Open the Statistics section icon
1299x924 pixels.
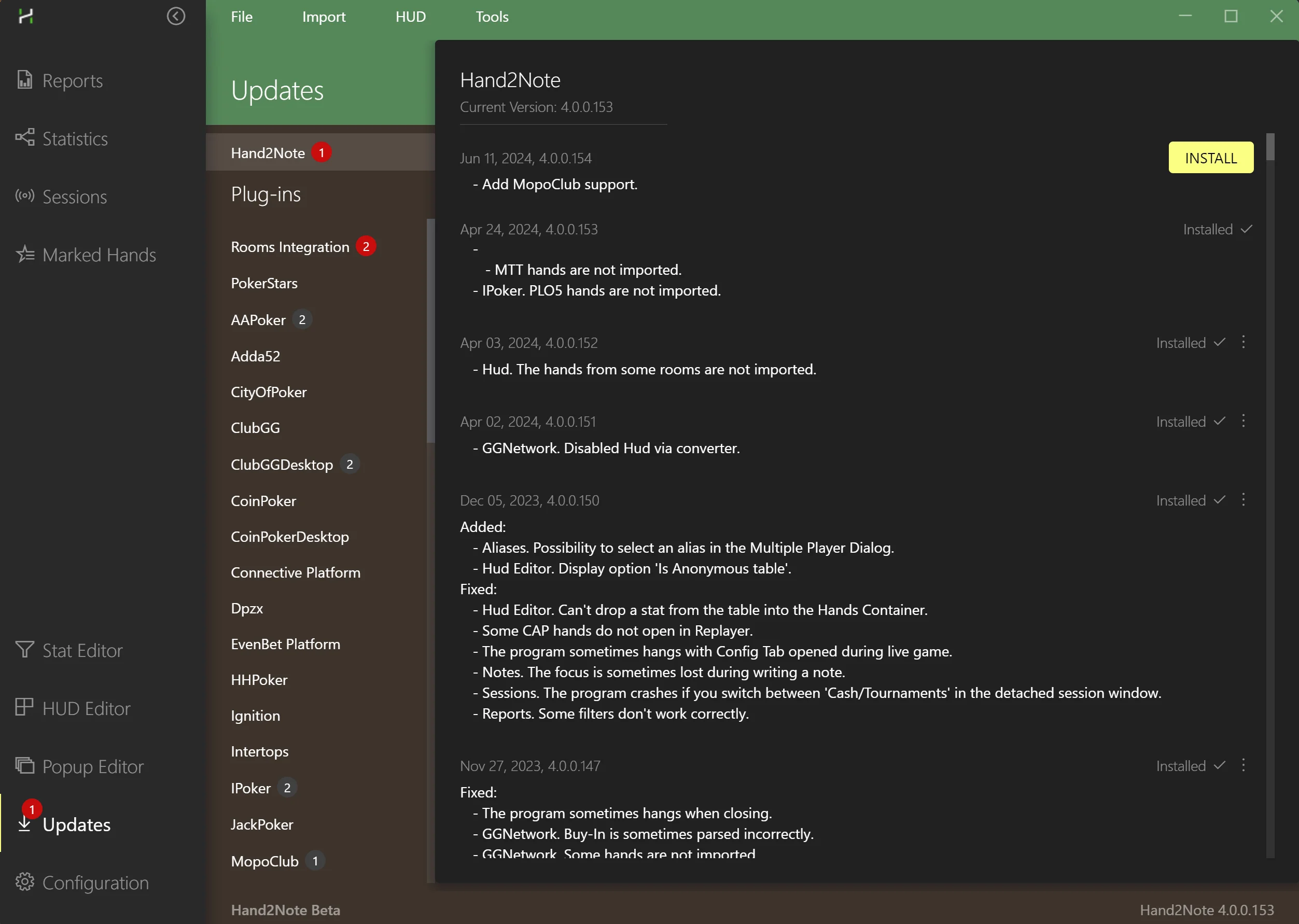(x=24, y=138)
